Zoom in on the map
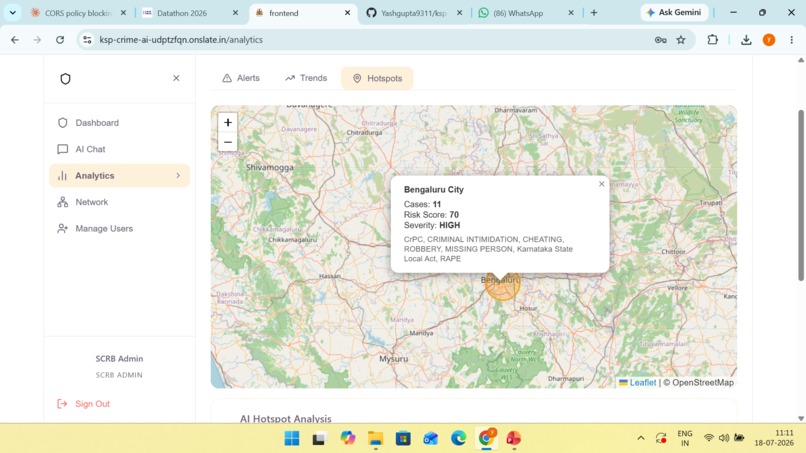 pos(228,122)
